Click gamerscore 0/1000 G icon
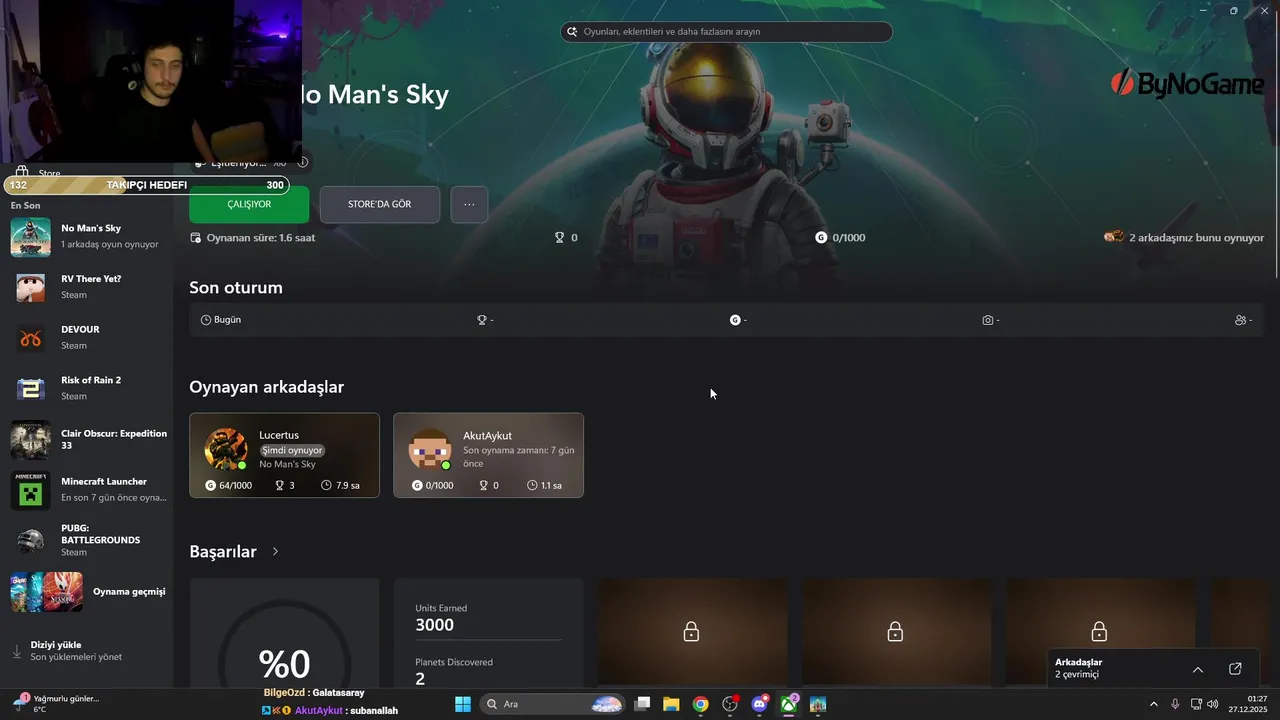 tap(821, 238)
